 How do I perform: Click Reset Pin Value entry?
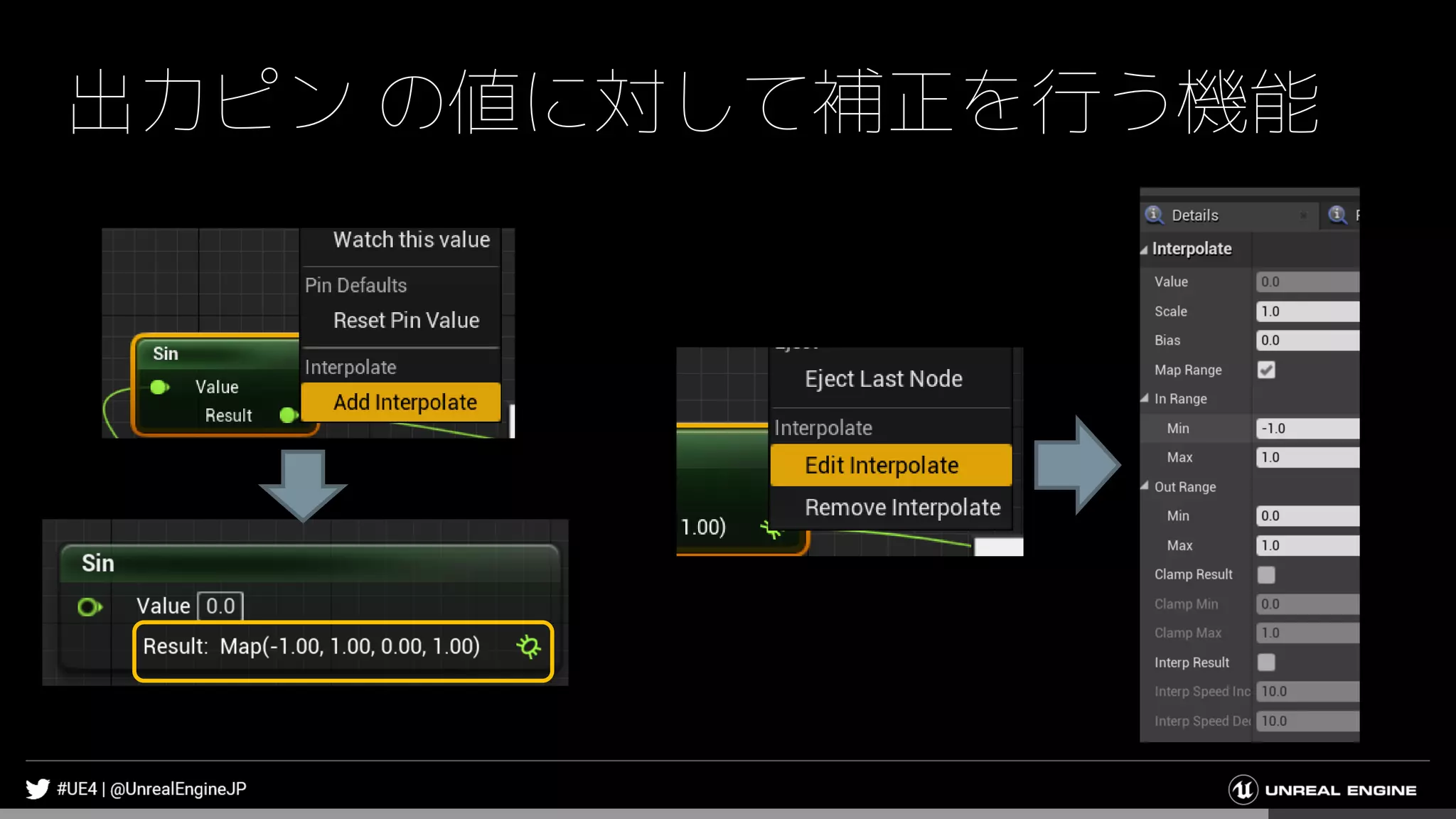pos(406,321)
